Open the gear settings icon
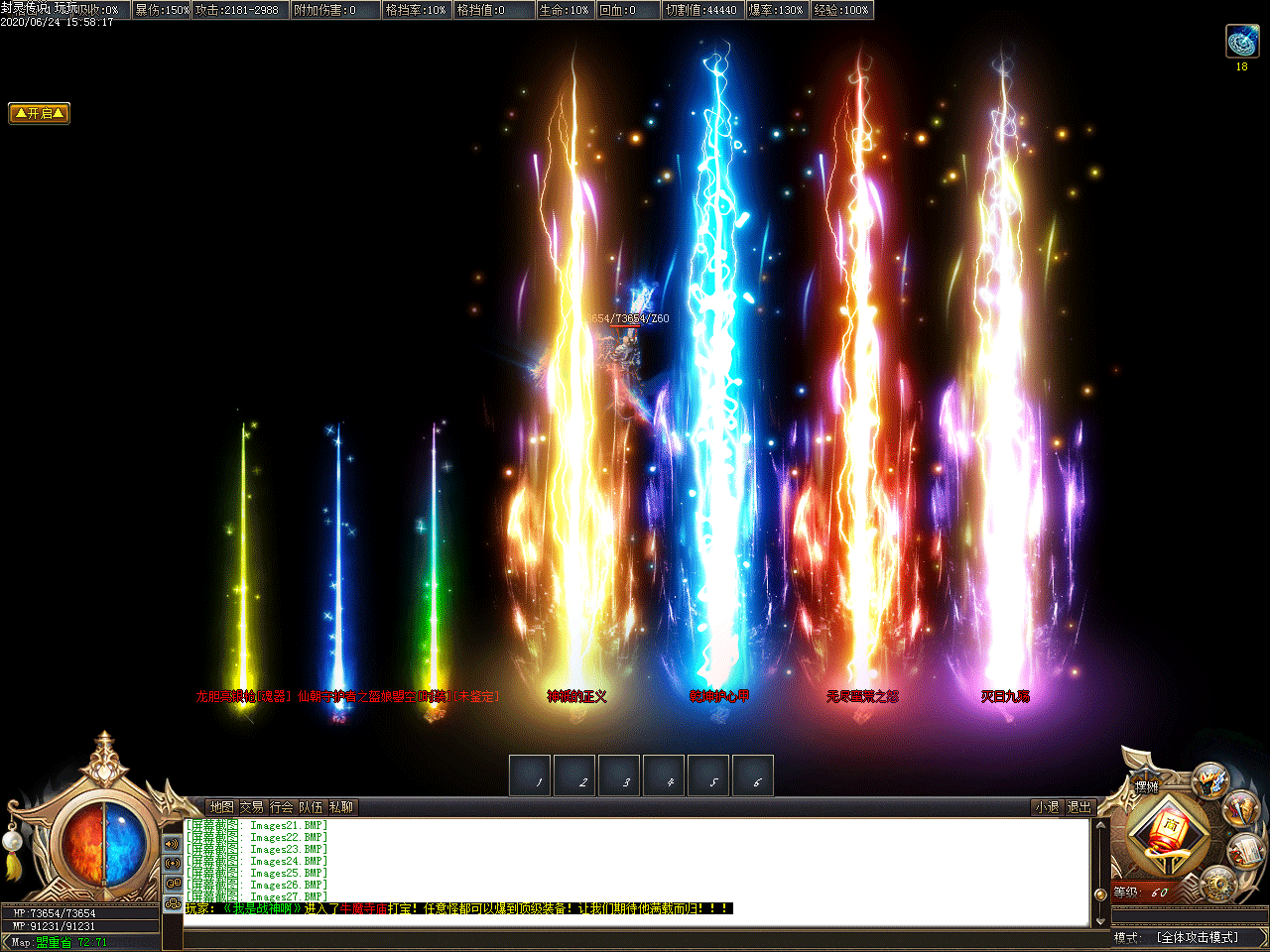 pos(1216,885)
